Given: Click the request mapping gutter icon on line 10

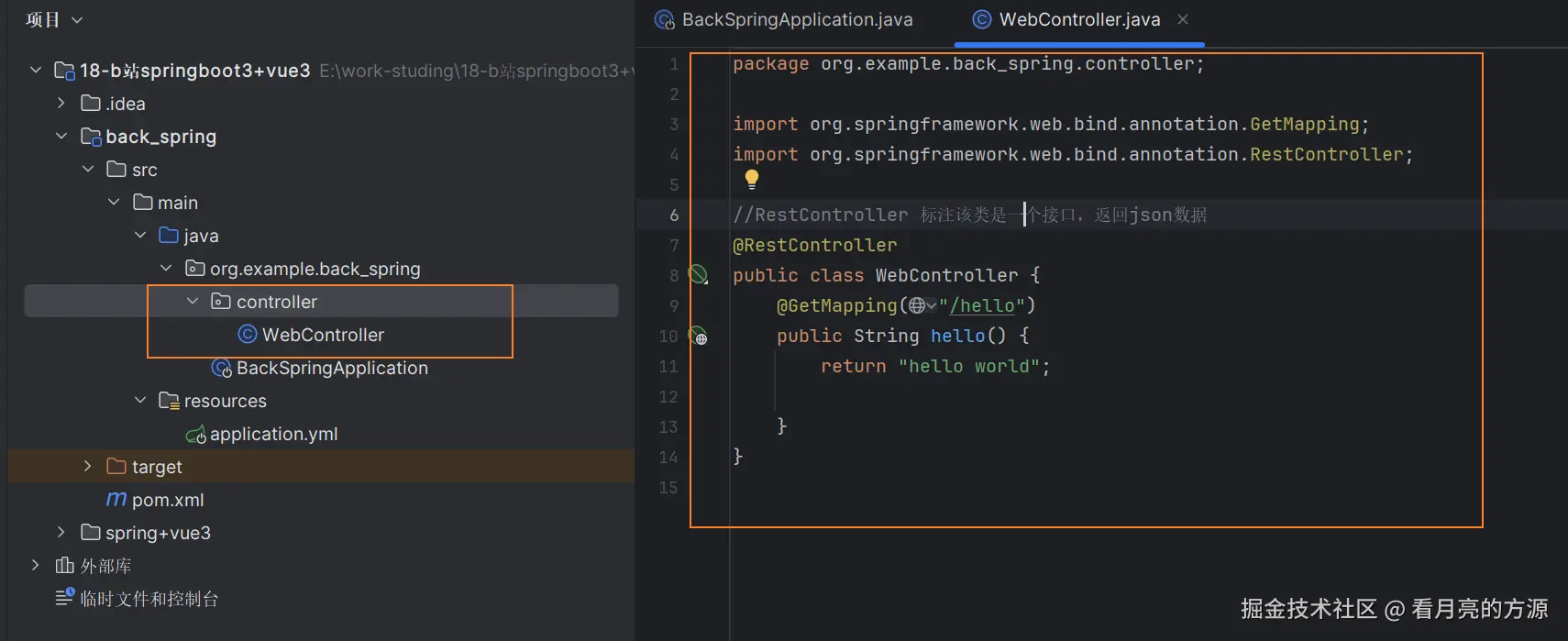Looking at the screenshot, I should click(698, 336).
